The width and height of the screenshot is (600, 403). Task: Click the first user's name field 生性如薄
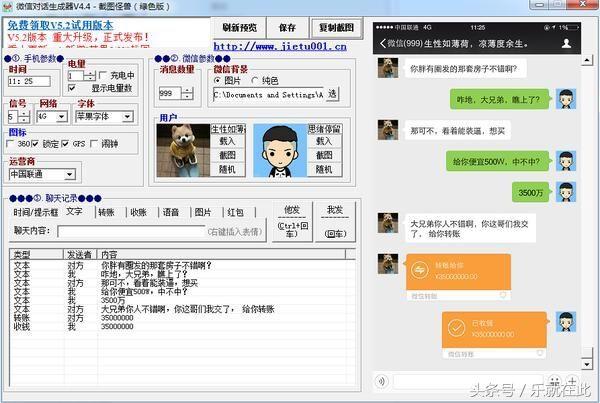click(228, 129)
